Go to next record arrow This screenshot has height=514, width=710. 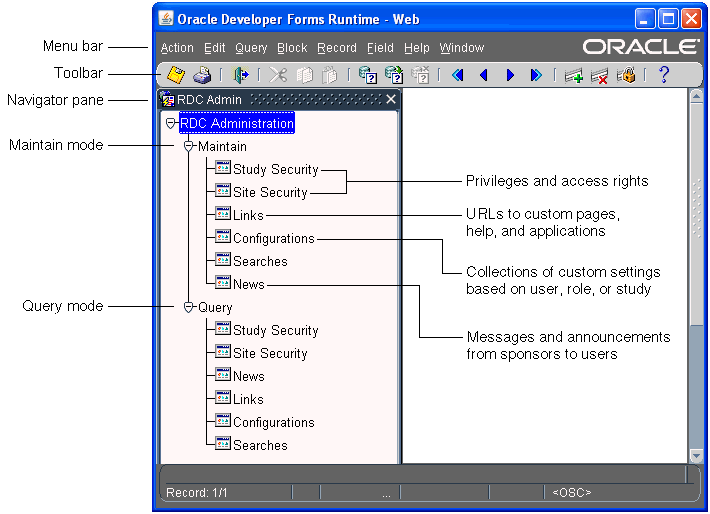[510, 75]
